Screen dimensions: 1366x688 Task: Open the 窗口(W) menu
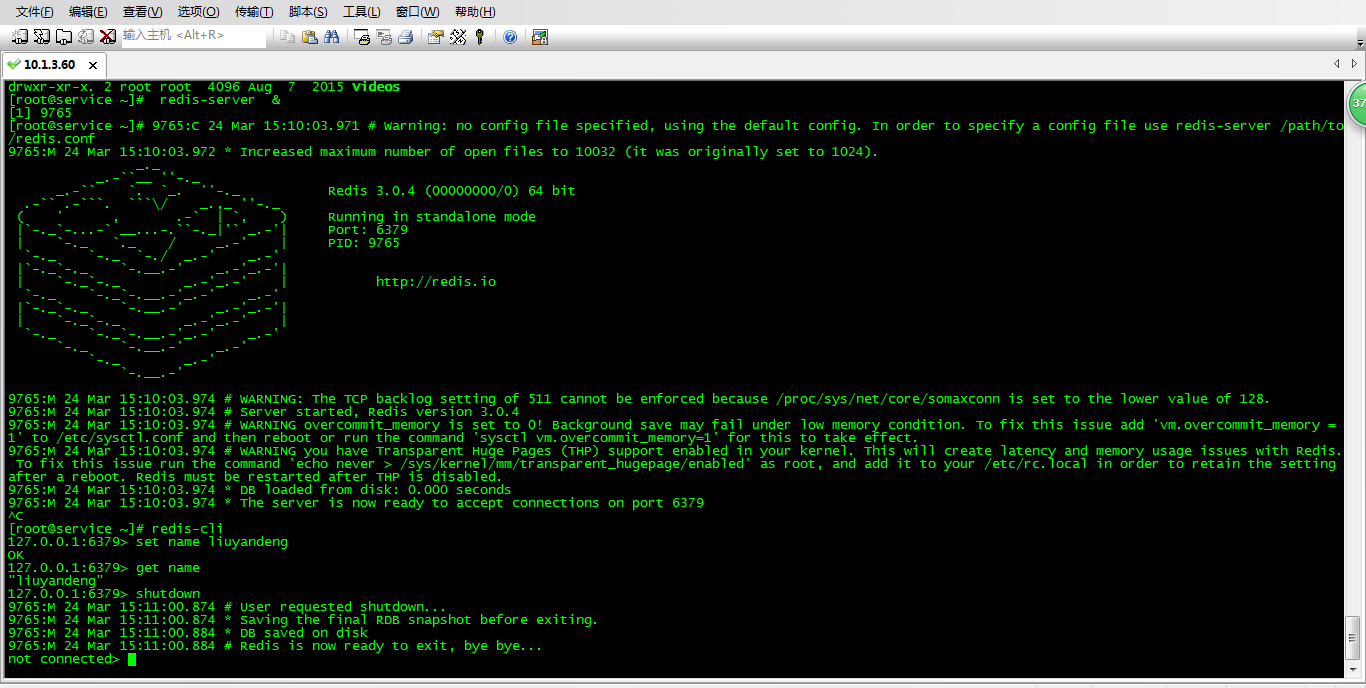point(417,12)
